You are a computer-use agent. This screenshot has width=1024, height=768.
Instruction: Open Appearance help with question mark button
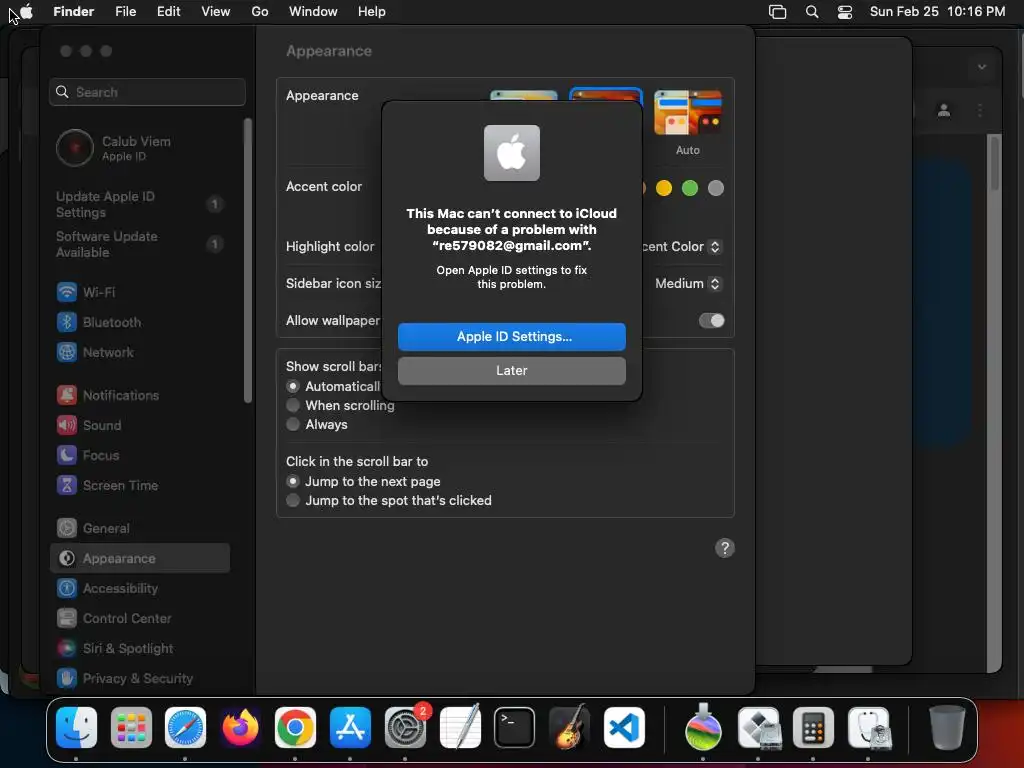tap(724, 548)
